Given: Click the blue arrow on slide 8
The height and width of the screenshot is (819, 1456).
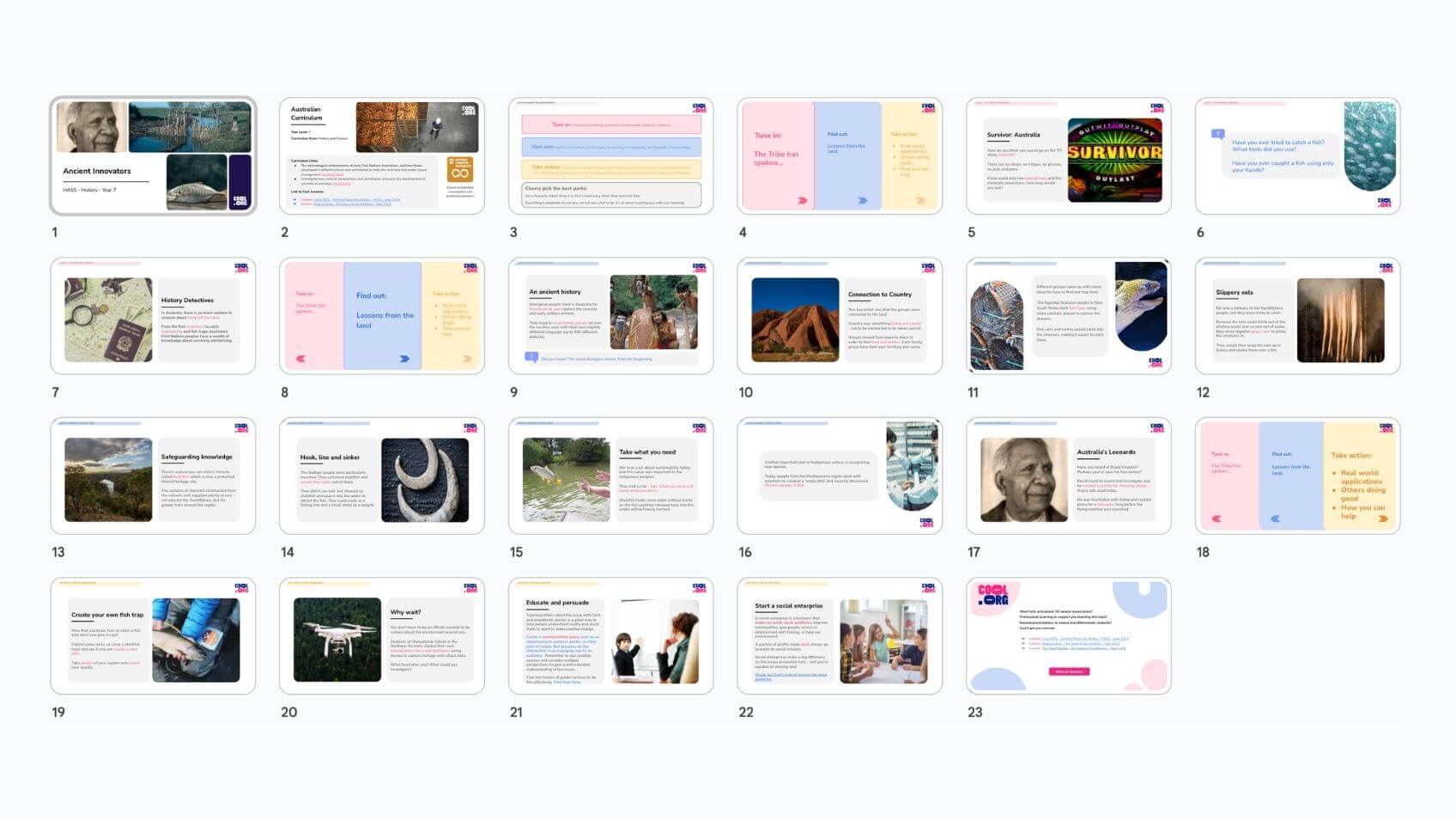Looking at the screenshot, I should (404, 359).
